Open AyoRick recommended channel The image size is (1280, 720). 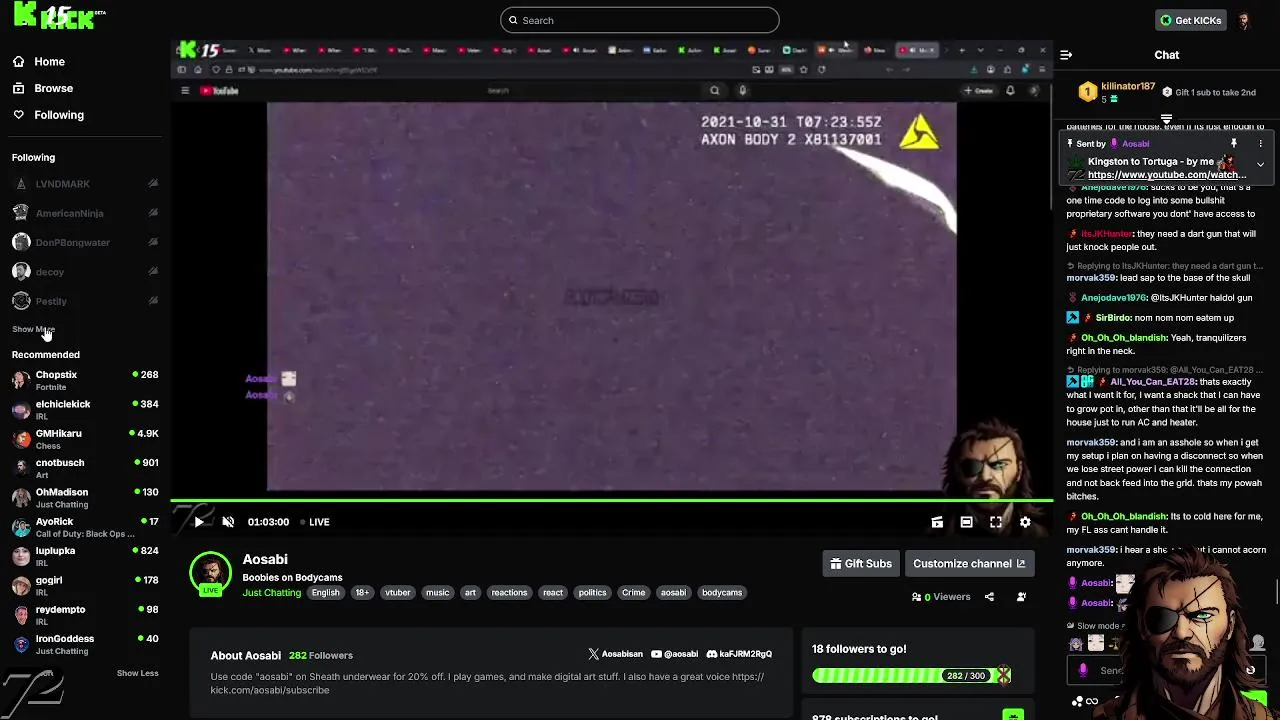click(x=85, y=527)
